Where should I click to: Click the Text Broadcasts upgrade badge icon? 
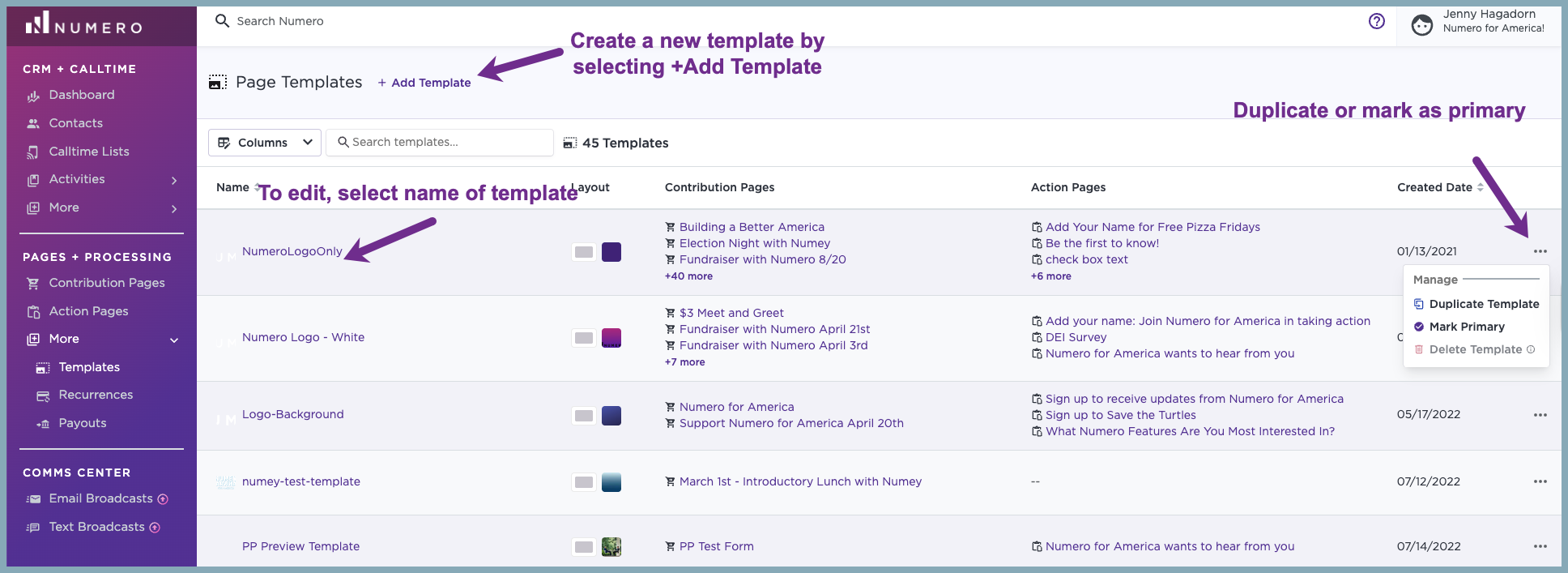tap(155, 528)
